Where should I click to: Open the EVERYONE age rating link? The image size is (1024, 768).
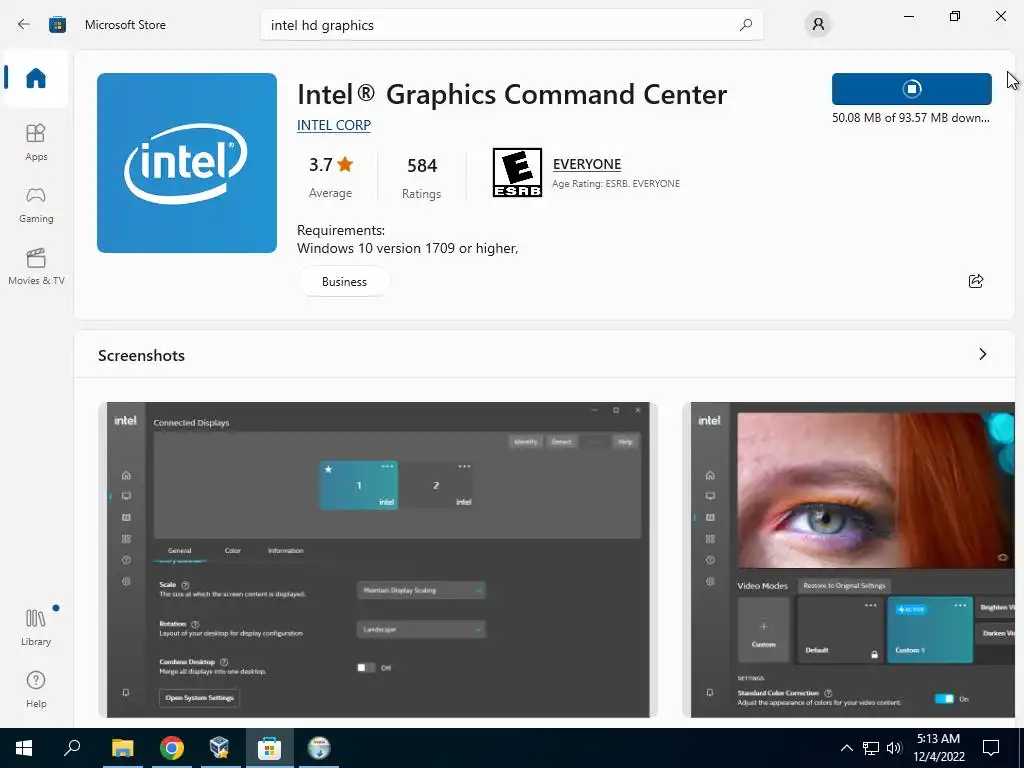pos(586,164)
